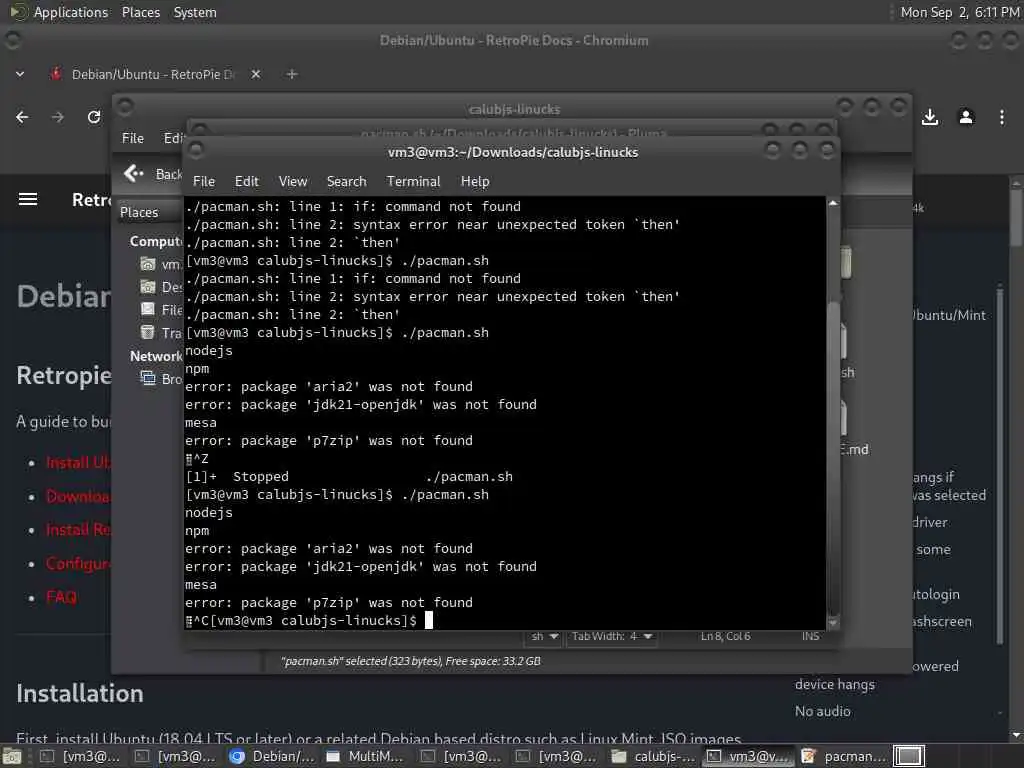Switch to the pacman... Pluma taskbar button

845,756
